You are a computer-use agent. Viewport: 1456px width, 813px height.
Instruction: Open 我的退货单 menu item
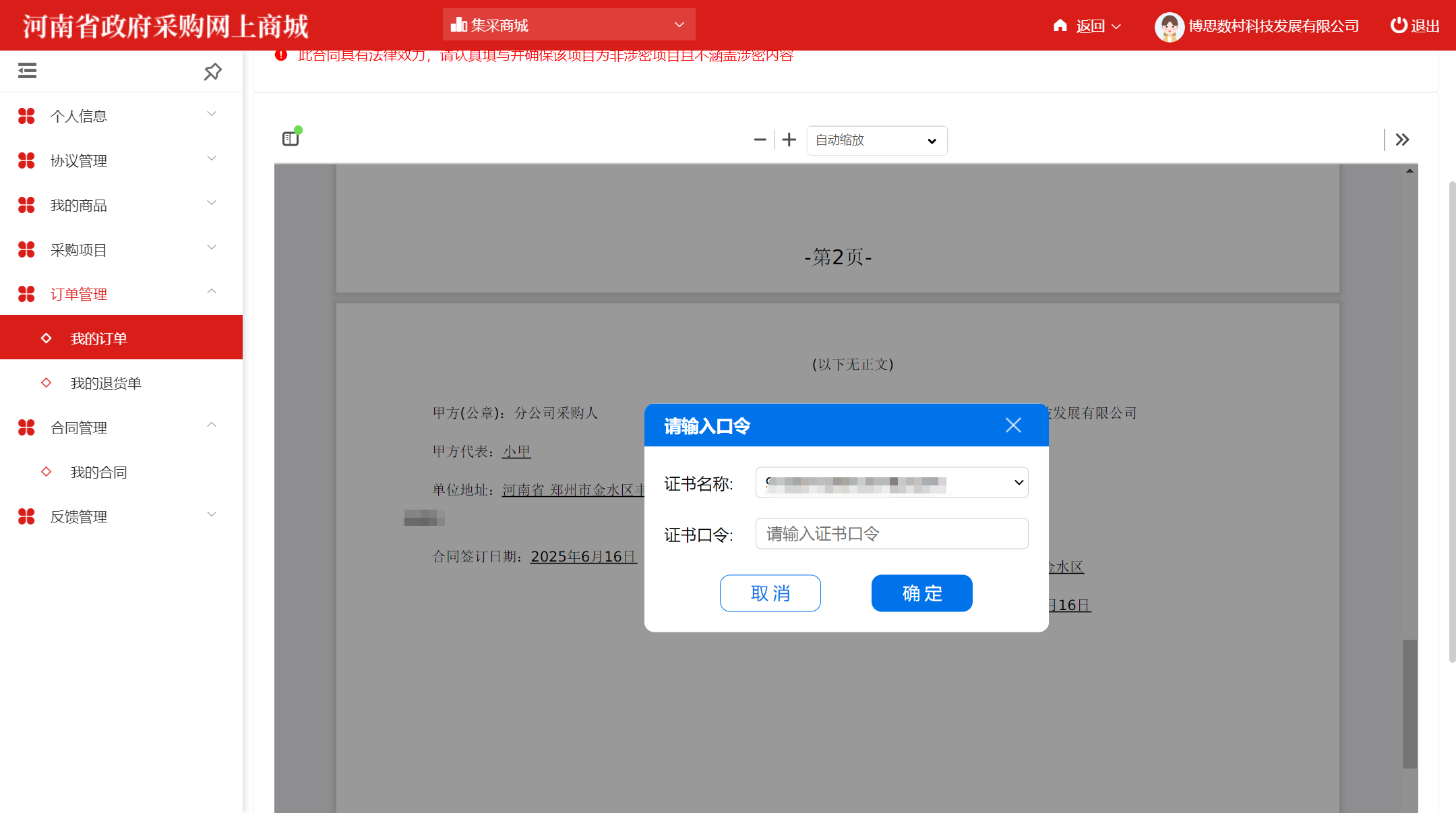(121, 383)
